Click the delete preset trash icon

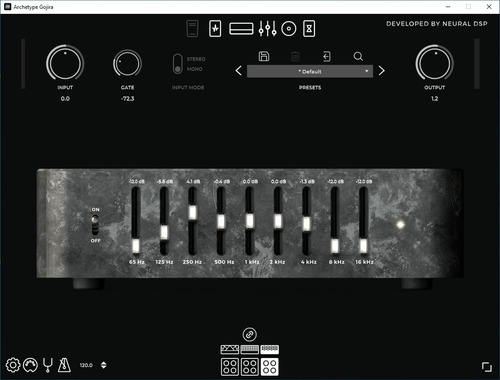click(x=295, y=56)
